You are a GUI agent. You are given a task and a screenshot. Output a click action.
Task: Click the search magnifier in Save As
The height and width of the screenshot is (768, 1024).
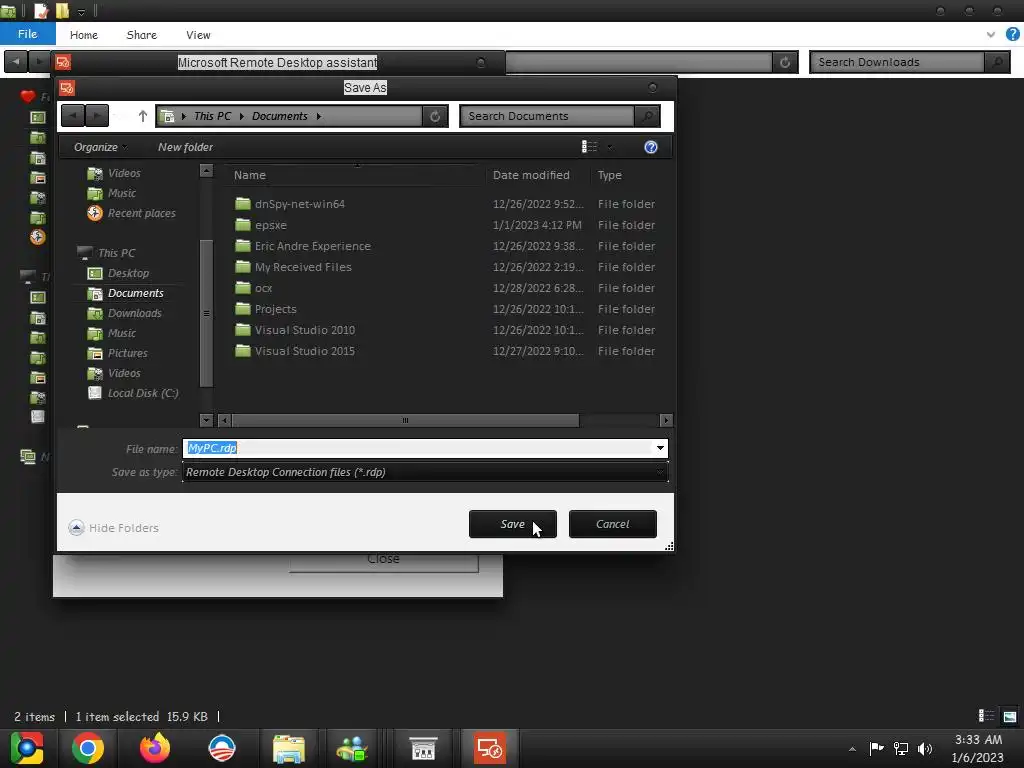[x=647, y=116]
